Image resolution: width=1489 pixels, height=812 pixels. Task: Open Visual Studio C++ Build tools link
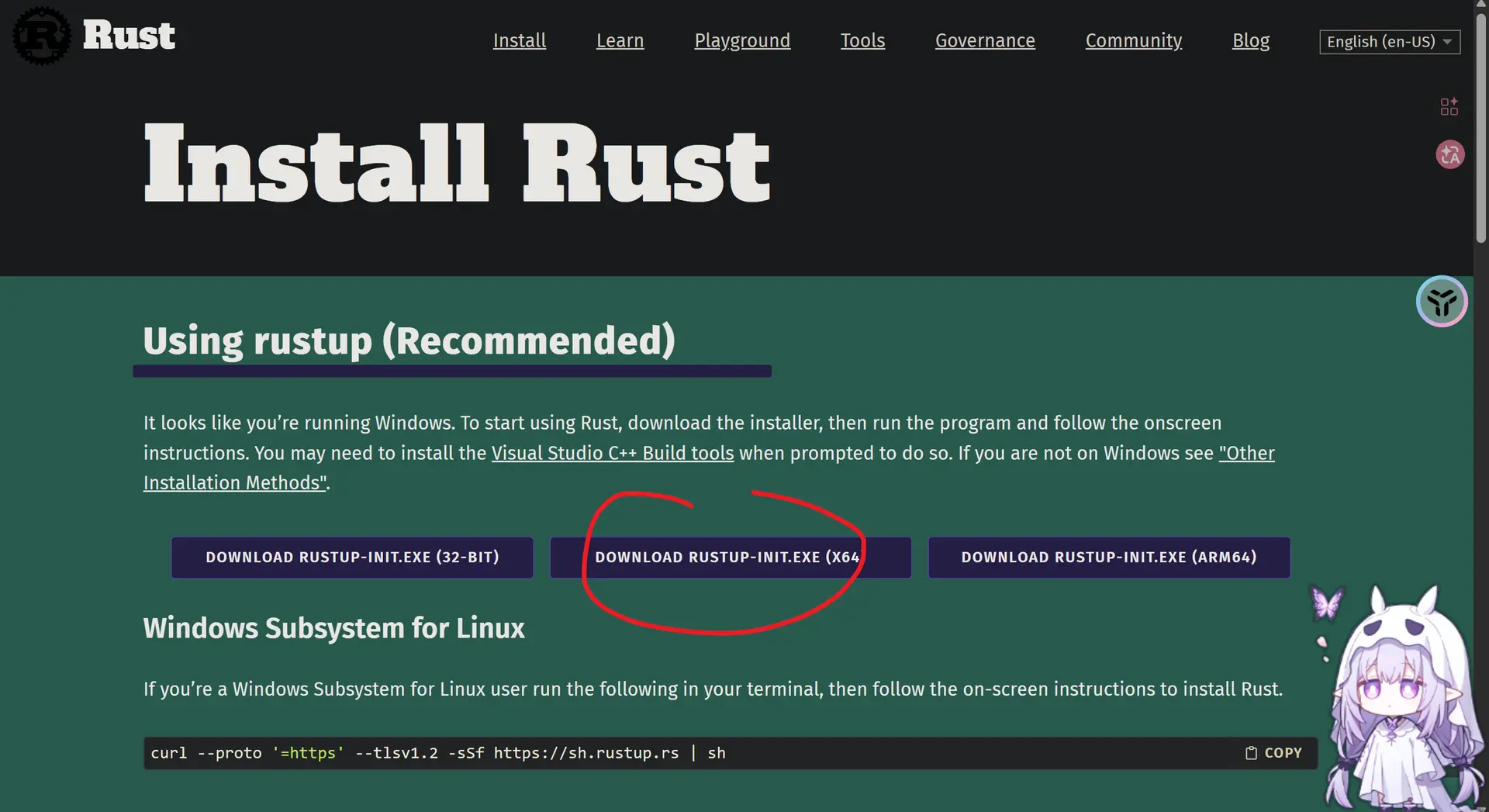[x=613, y=453]
